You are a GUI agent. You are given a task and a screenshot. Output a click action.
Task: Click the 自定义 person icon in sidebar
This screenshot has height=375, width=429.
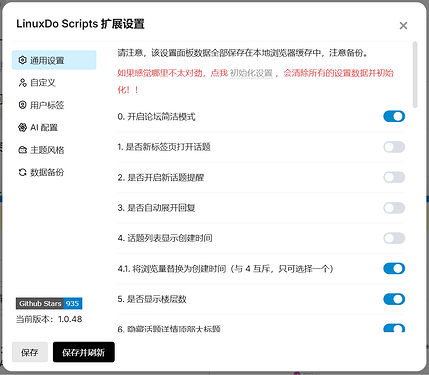point(22,83)
